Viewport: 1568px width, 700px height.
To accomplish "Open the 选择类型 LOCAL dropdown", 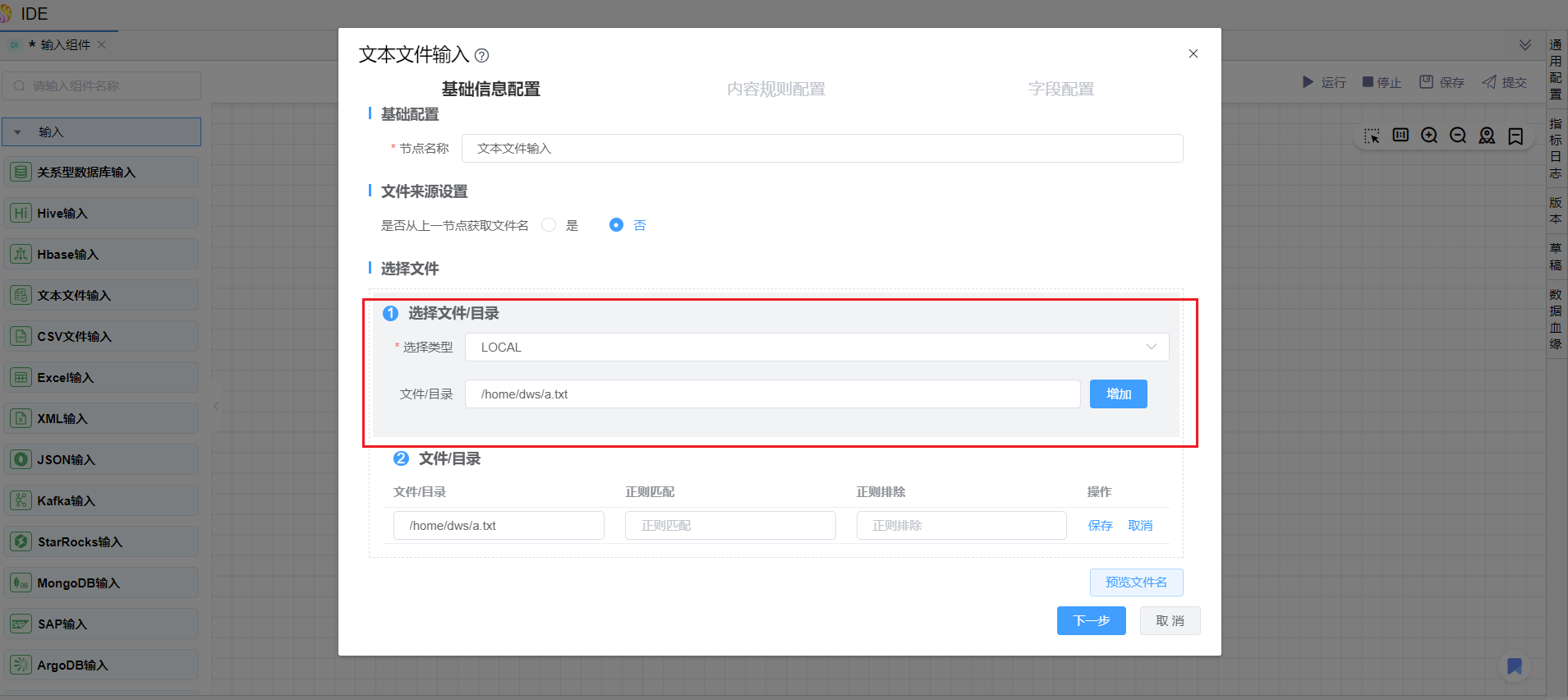I will 816,348.
